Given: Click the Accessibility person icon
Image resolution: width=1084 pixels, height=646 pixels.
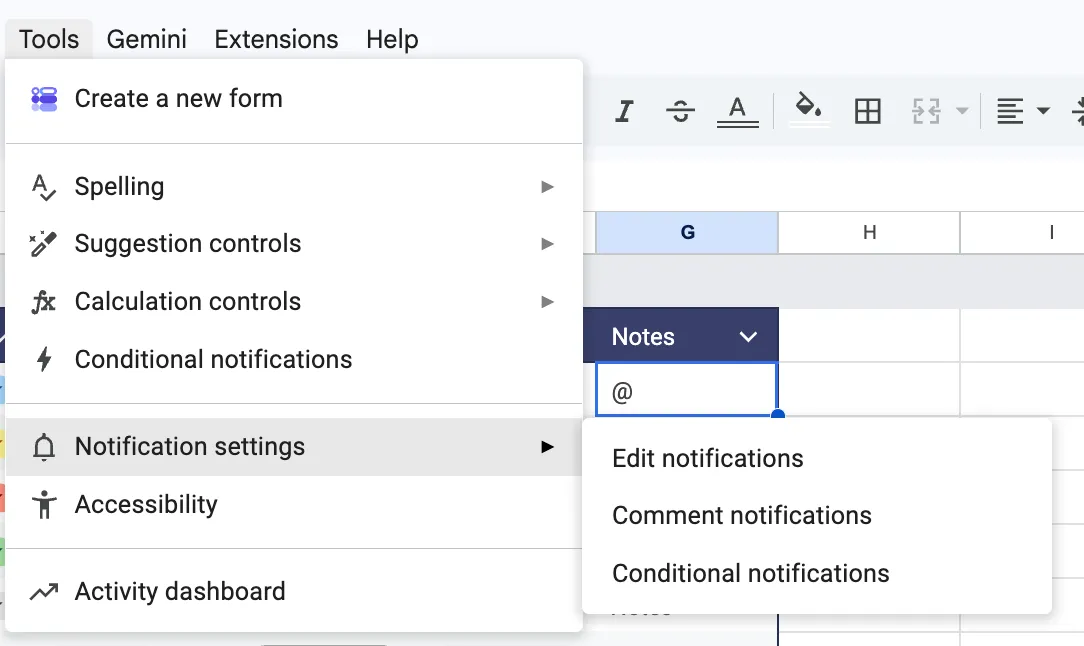Looking at the screenshot, I should (x=44, y=505).
